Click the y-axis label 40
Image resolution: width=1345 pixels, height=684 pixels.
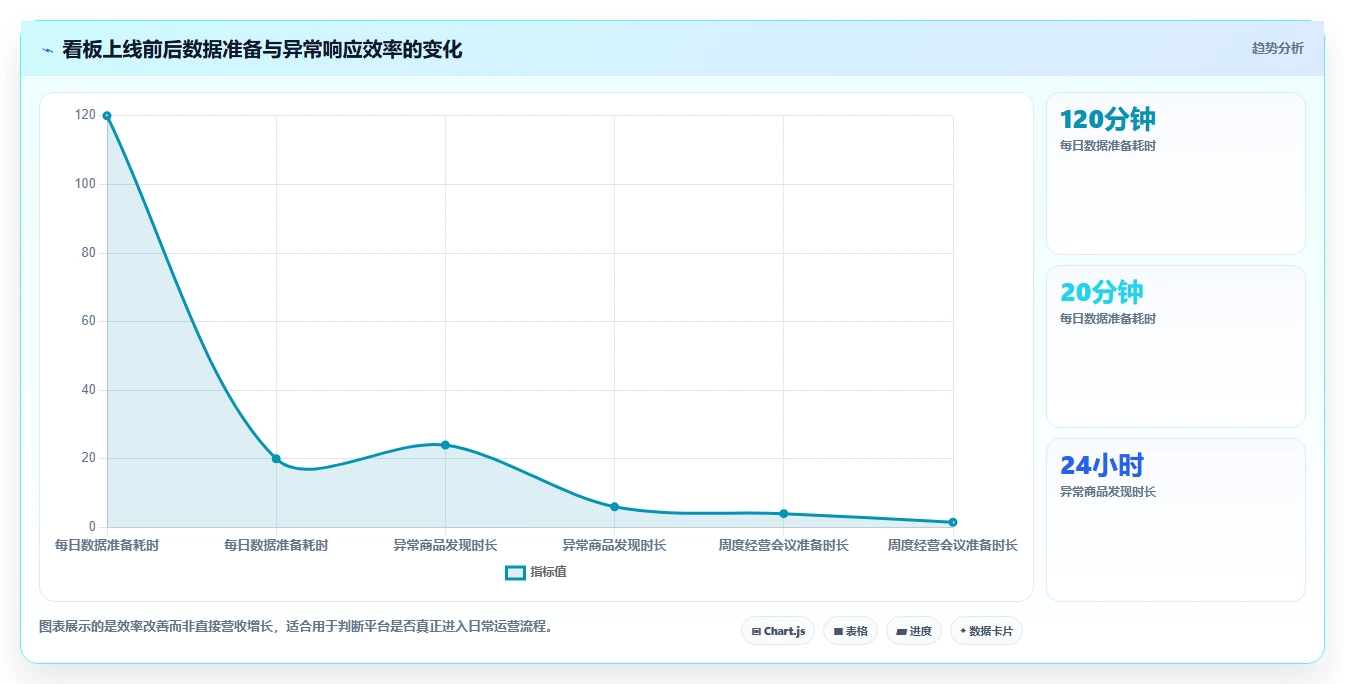(x=88, y=390)
